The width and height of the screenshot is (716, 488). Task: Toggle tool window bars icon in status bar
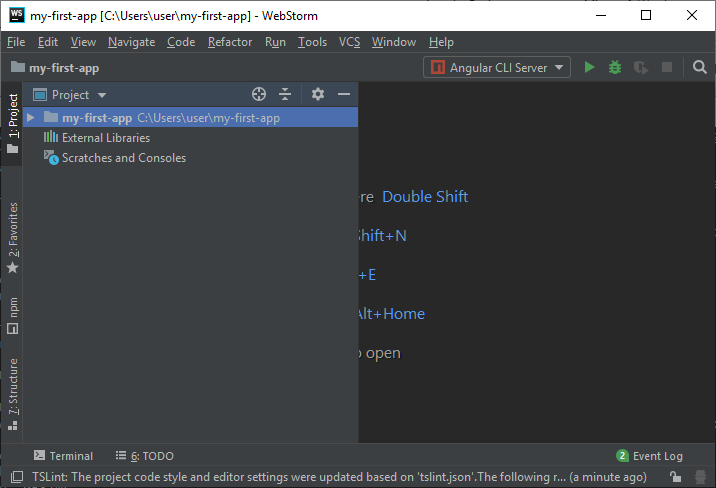(17, 477)
